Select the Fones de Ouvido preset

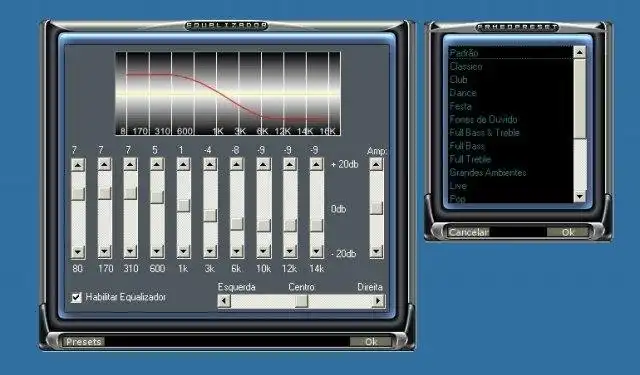click(511, 119)
